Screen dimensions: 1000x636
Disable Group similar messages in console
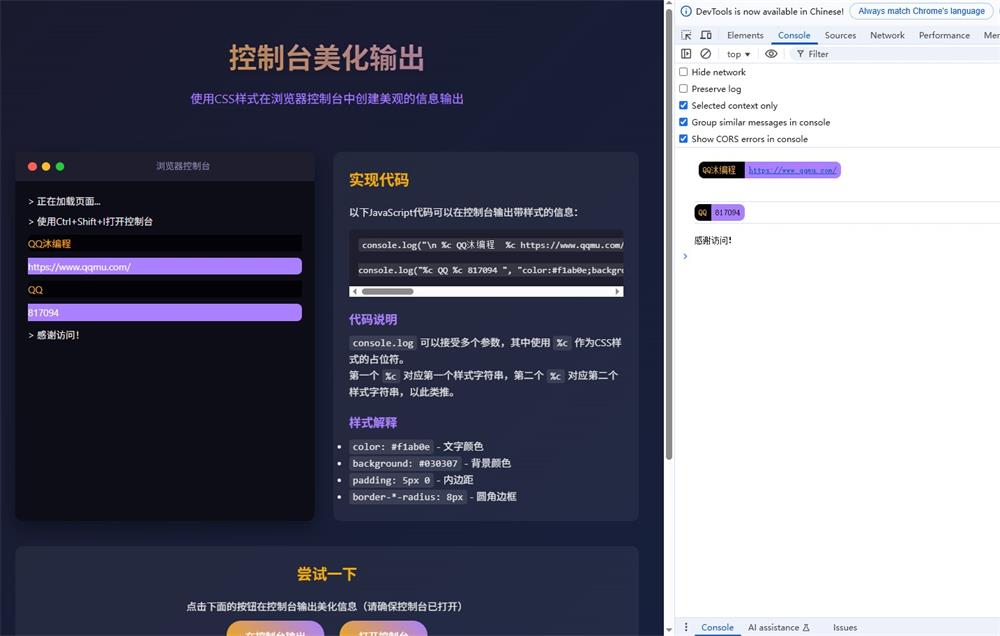(x=683, y=122)
